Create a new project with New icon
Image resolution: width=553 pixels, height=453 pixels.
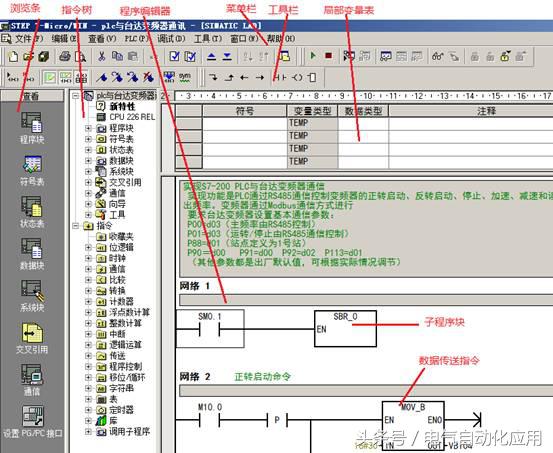coord(13,56)
